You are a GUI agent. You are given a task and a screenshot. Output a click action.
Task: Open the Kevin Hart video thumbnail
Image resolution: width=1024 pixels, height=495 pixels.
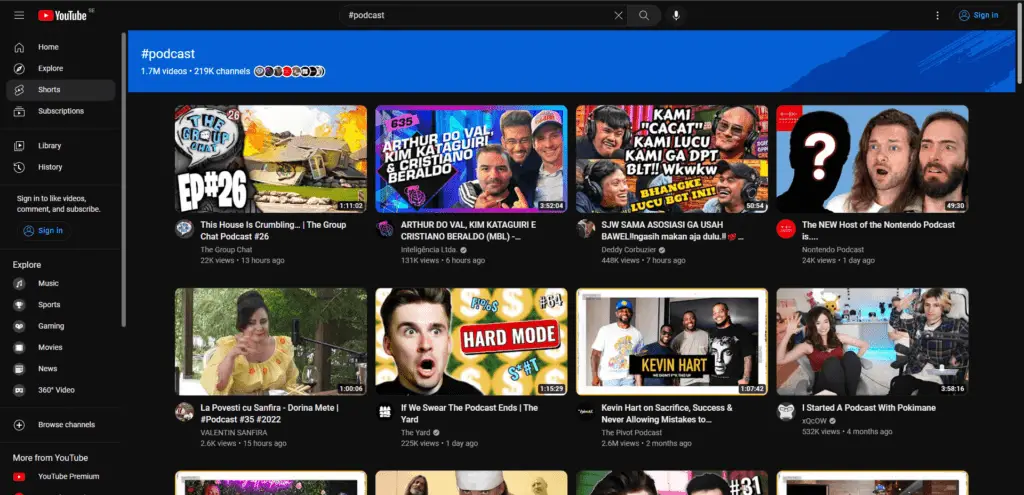(x=672, y=342)
